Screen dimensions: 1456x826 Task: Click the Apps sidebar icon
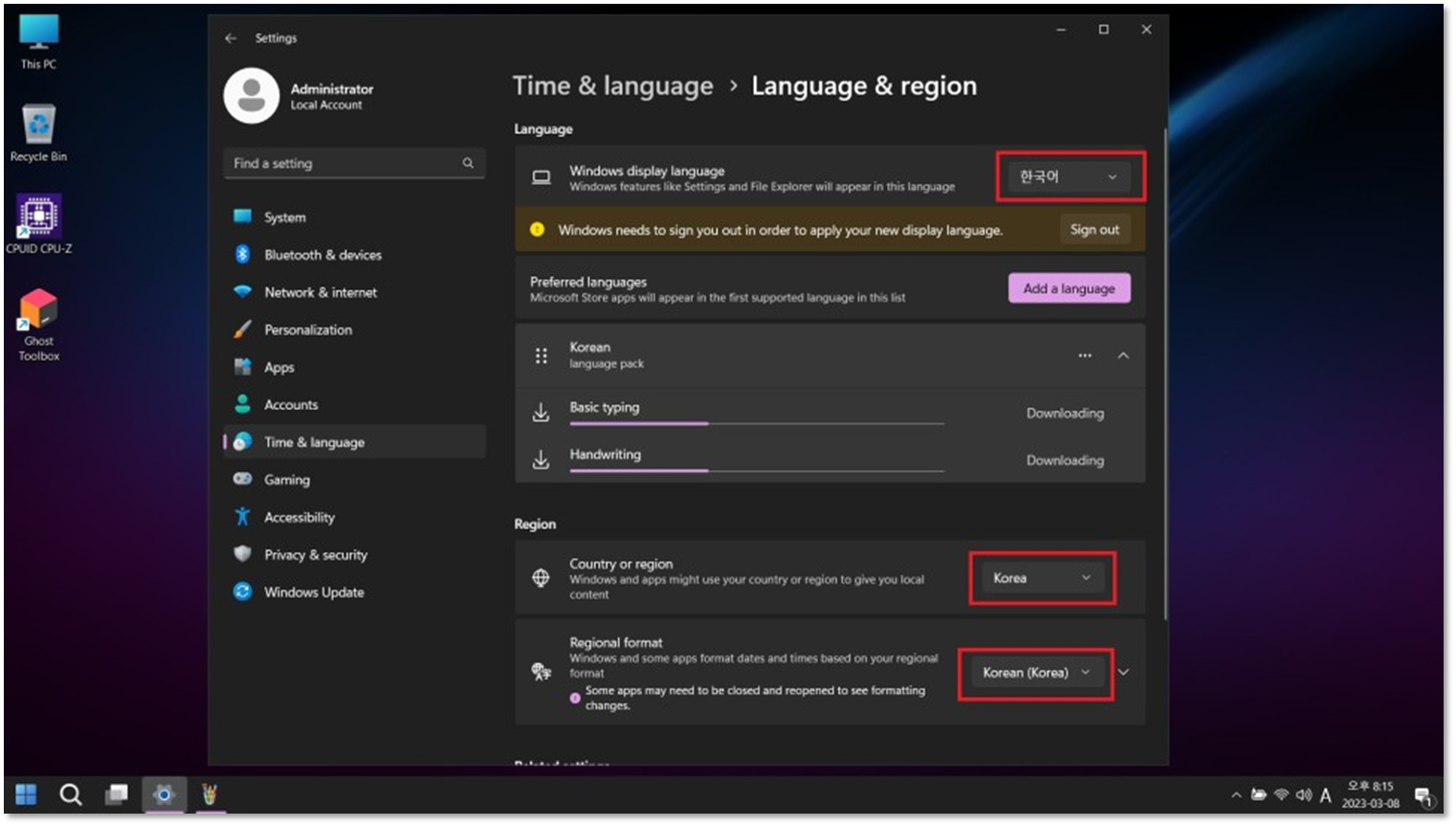(242, 367)
